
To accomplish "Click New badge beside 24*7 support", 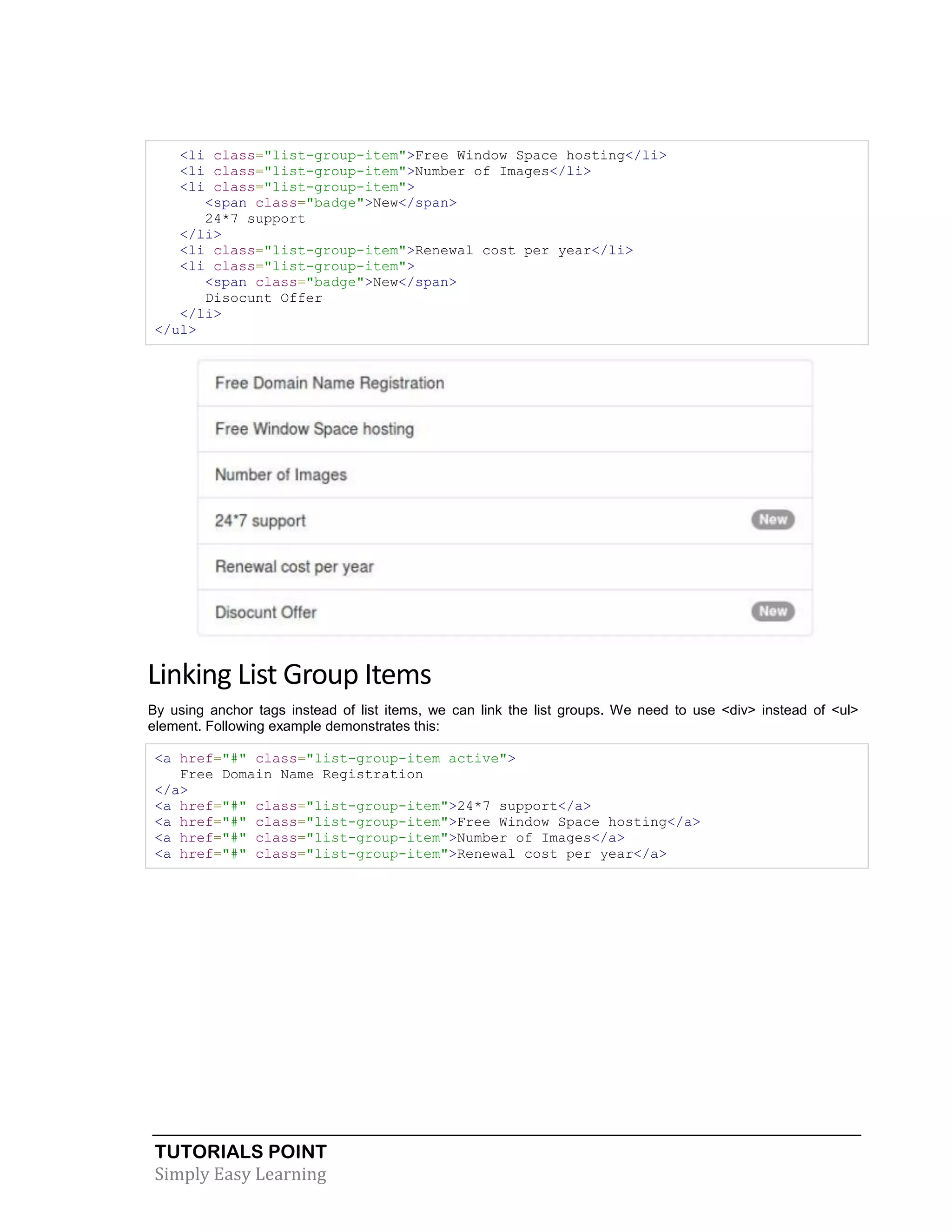I will pyautogui.click(x=773, y=520).
